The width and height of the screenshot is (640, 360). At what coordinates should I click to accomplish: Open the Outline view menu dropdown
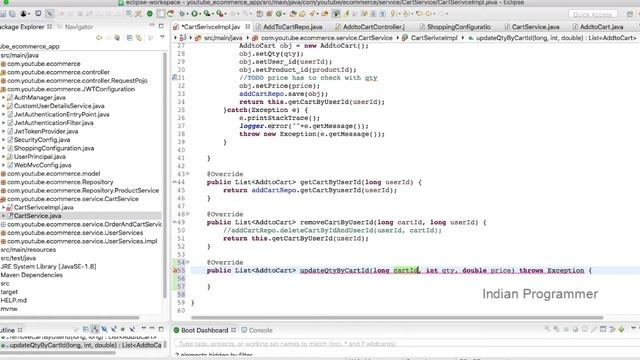(143, 329)
